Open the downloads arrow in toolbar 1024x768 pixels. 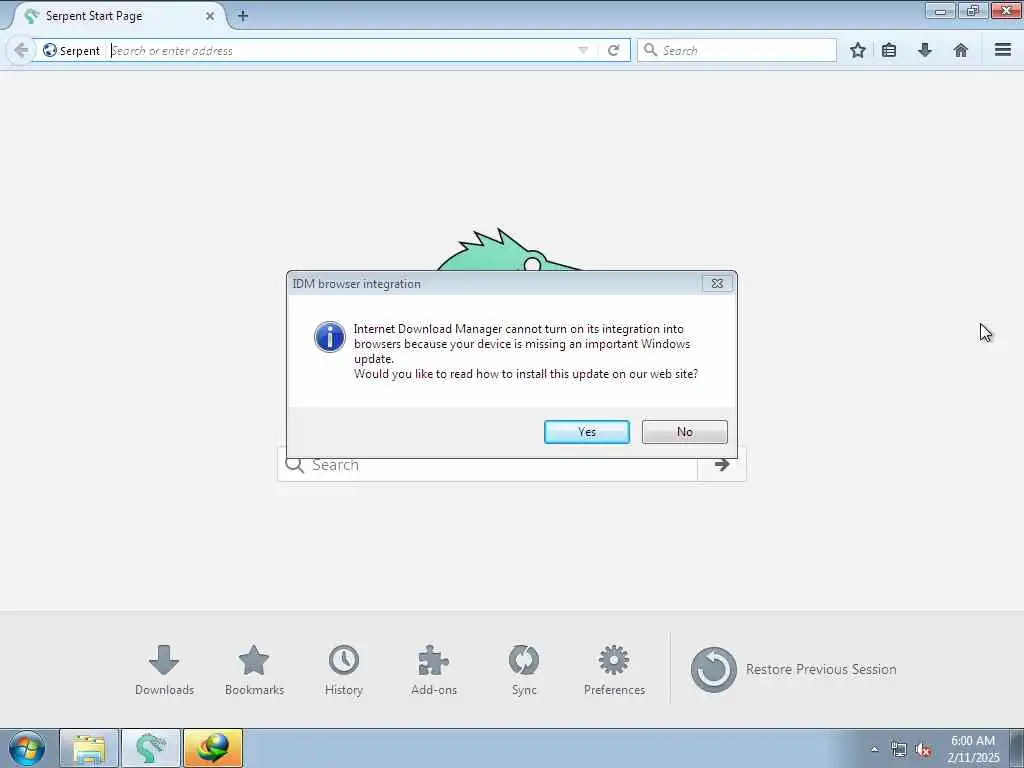pyautogui.click(x=925, y=50)
